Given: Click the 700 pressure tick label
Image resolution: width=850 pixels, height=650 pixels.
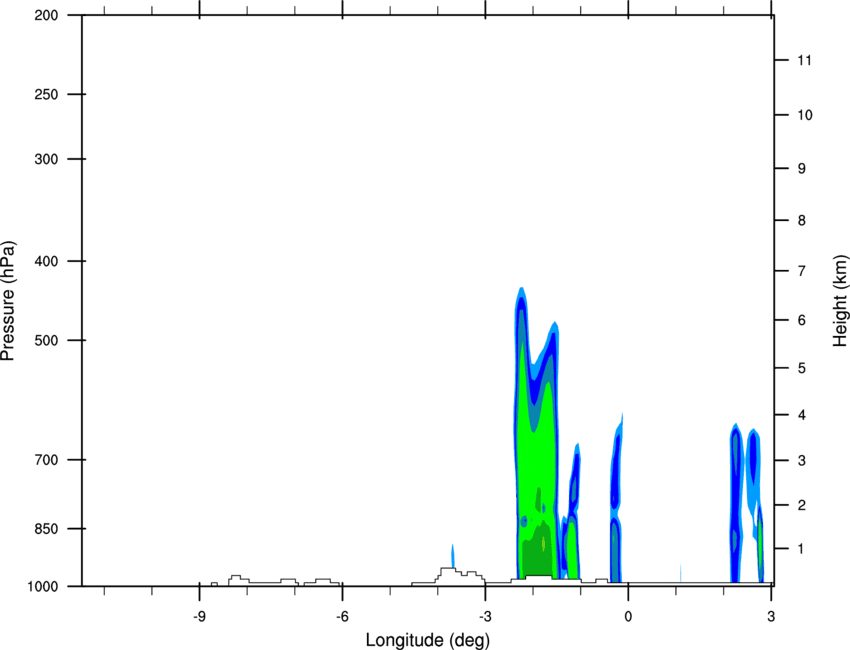Looking at the screenshot, I should coord(46,460).
